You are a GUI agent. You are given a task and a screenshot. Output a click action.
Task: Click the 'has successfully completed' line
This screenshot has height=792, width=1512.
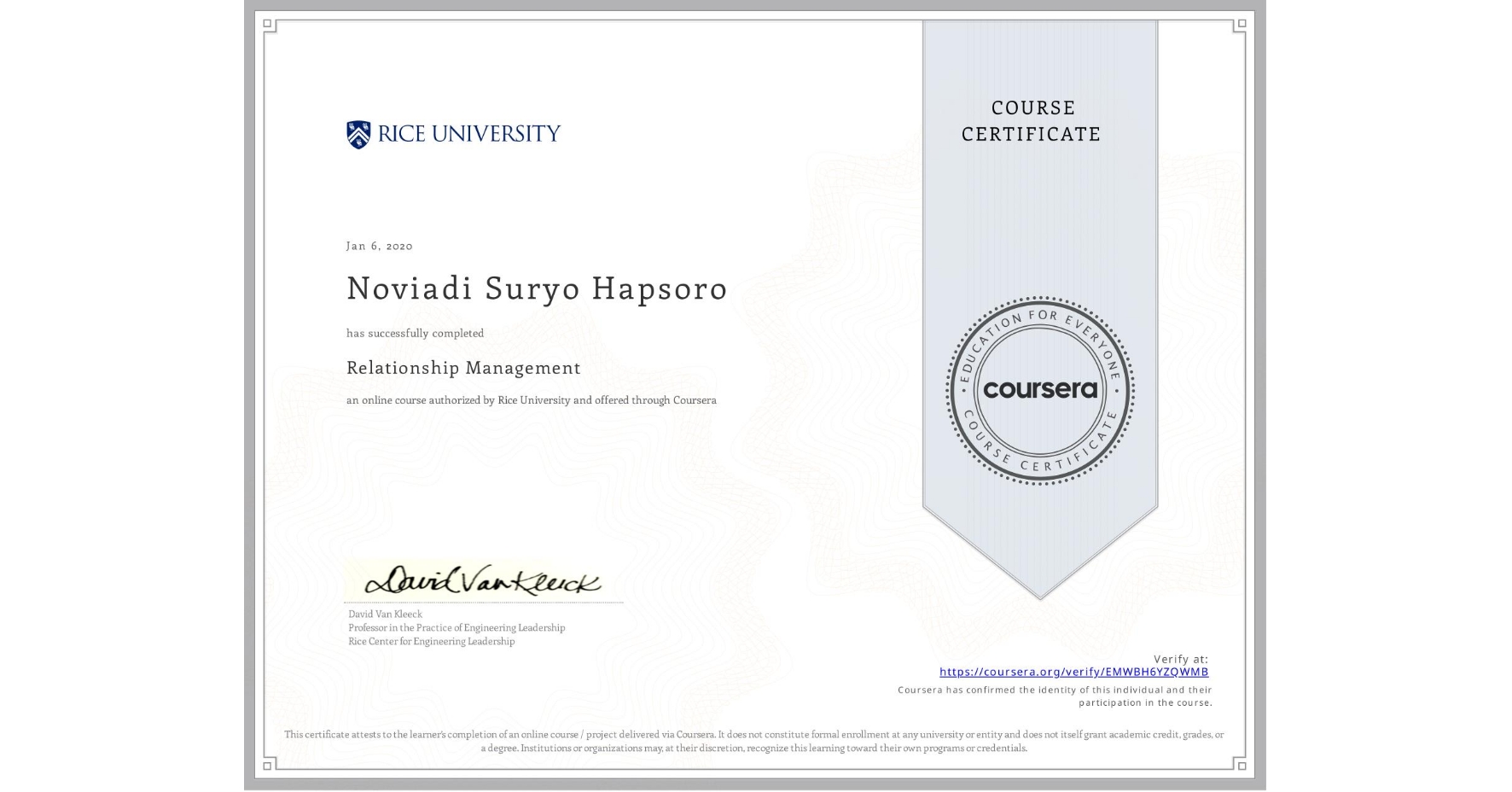coord(415,333)
